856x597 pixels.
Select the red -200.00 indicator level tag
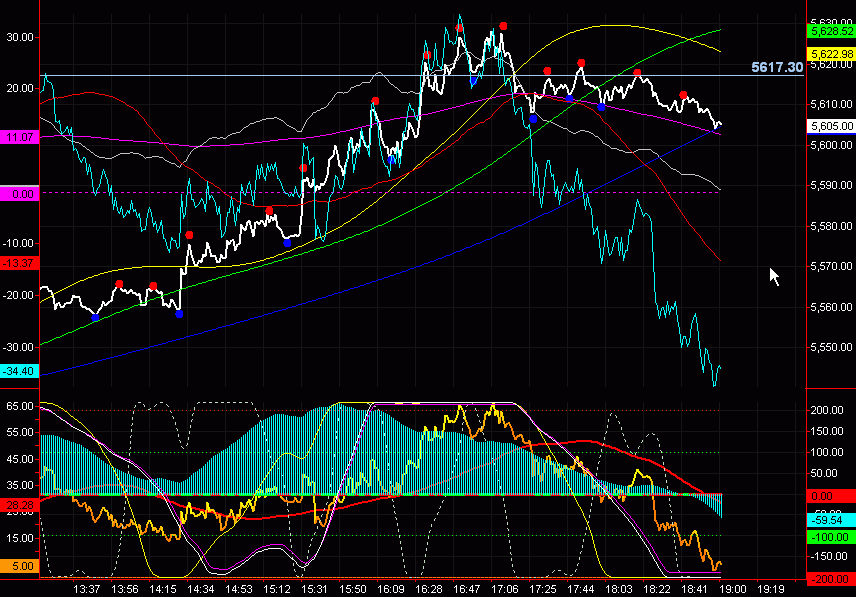(x=831, y=579)
